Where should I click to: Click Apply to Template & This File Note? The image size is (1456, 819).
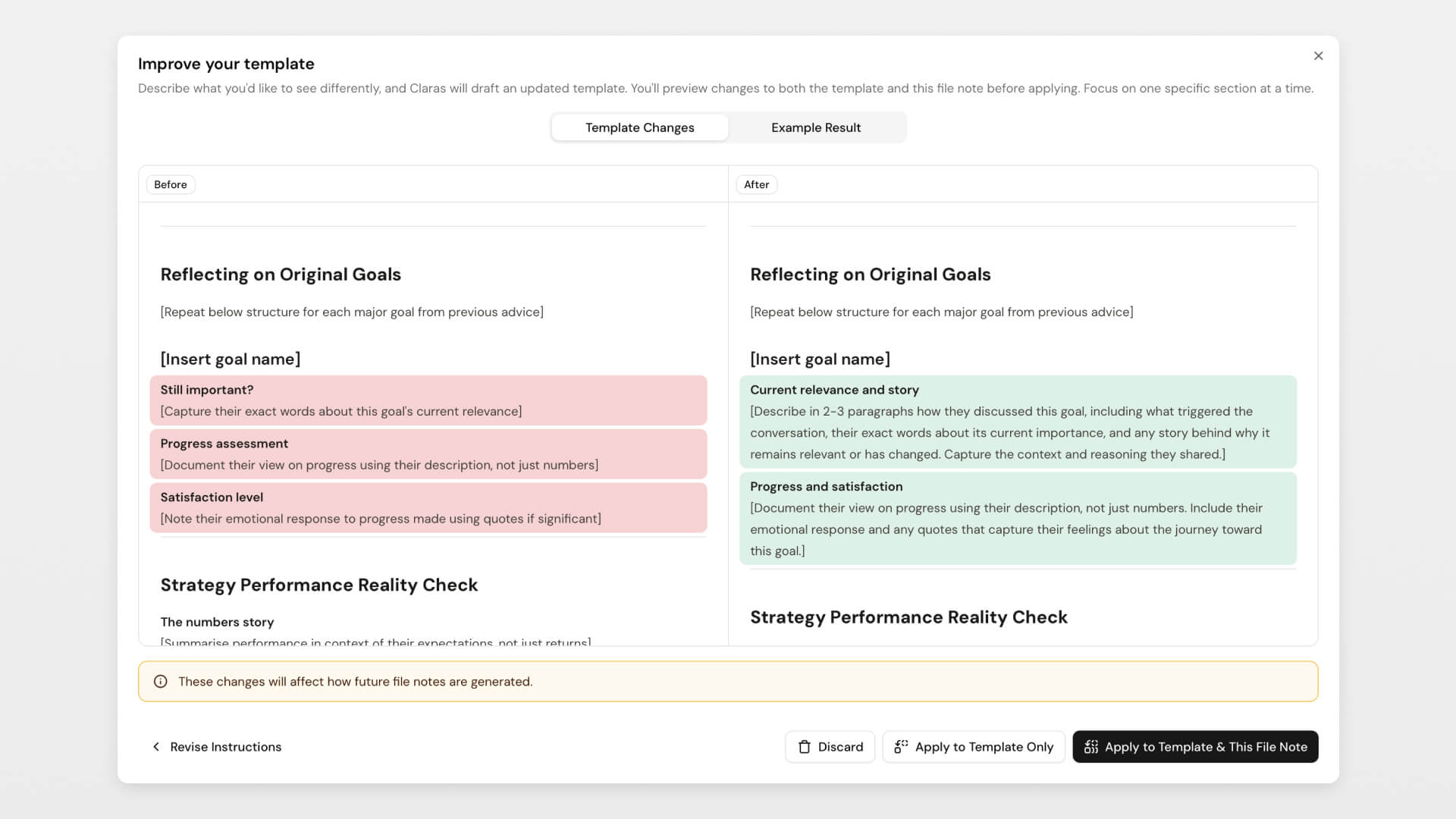tap(1195, 746)
